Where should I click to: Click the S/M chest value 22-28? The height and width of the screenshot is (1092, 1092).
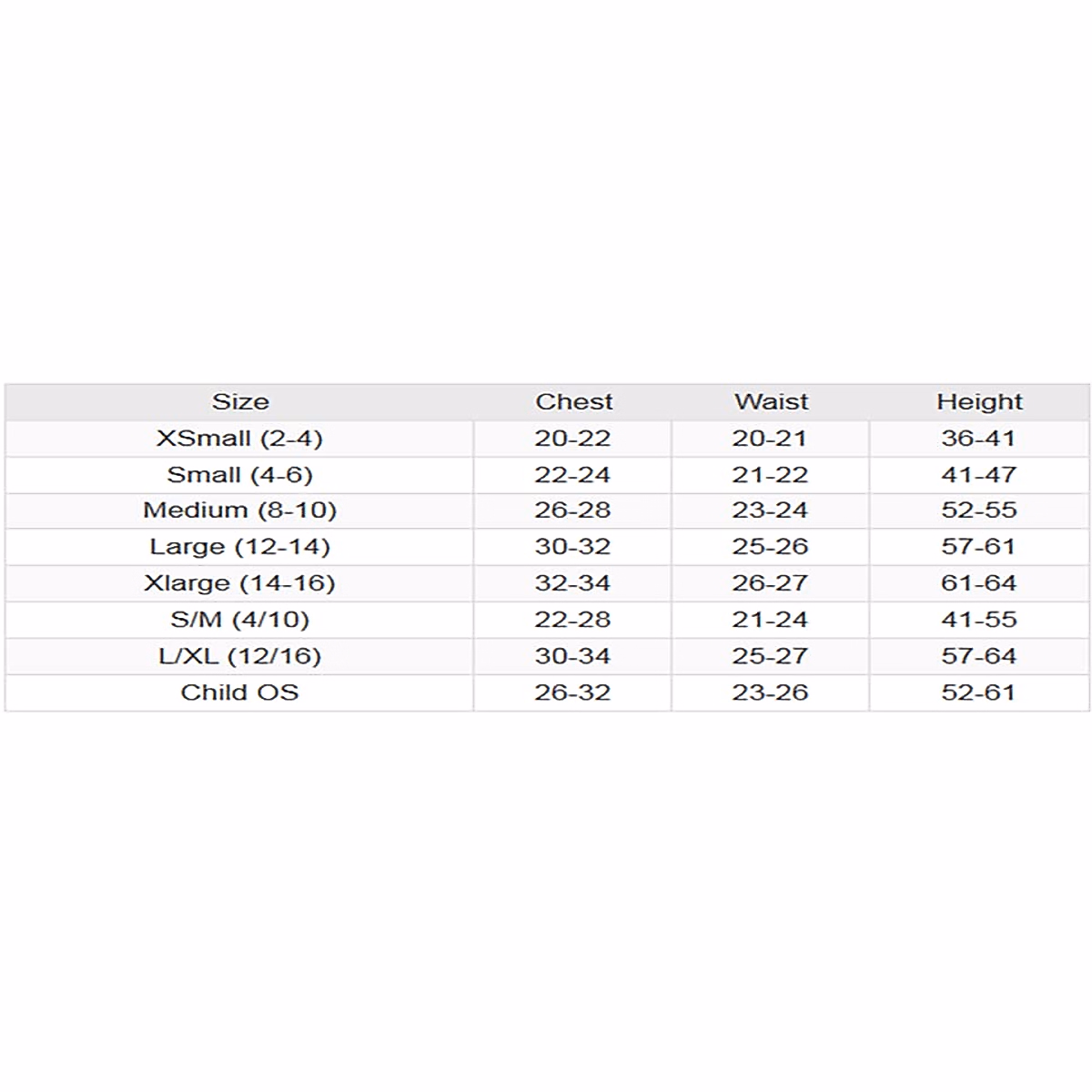[x=572, y=619]
